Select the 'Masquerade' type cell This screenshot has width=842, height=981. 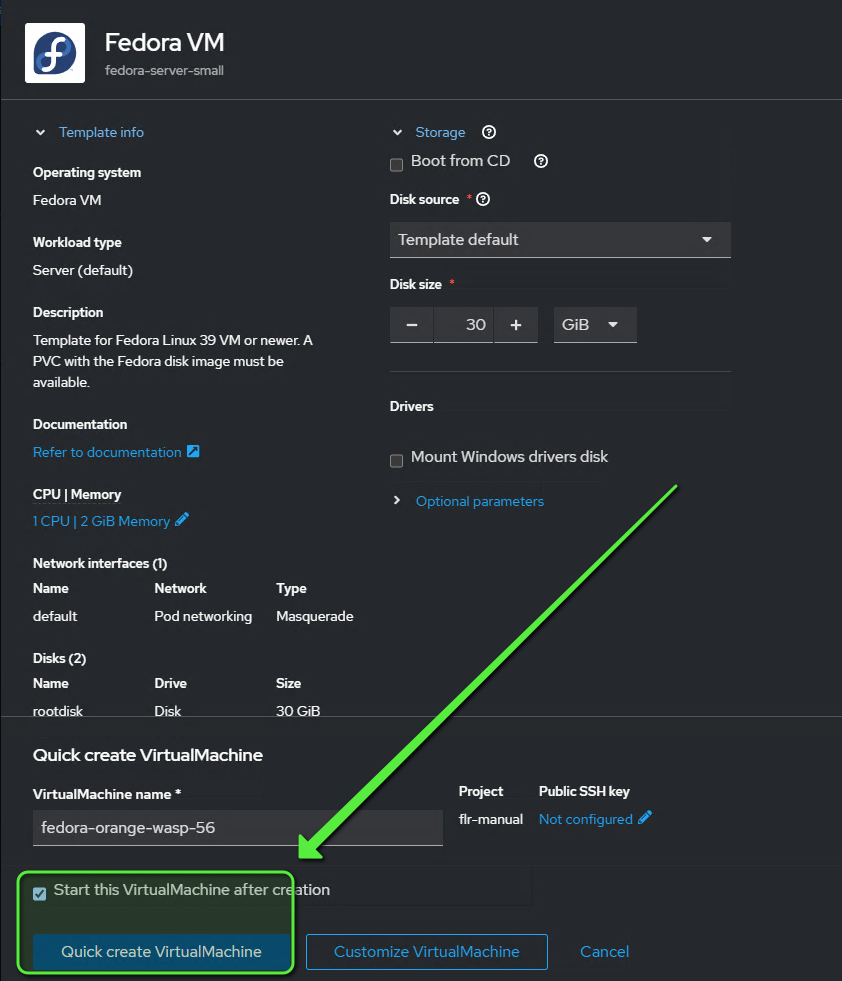click(x=315, y=616)
